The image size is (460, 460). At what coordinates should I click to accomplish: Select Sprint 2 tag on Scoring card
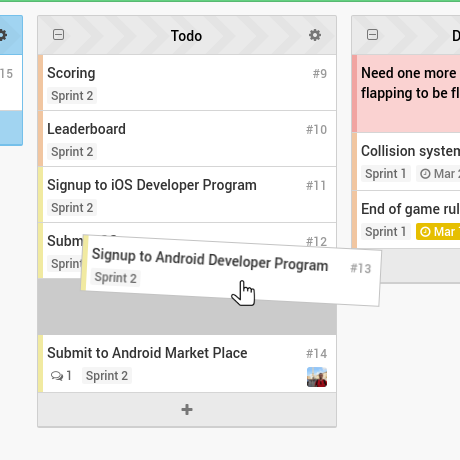[x=72, y=96]
